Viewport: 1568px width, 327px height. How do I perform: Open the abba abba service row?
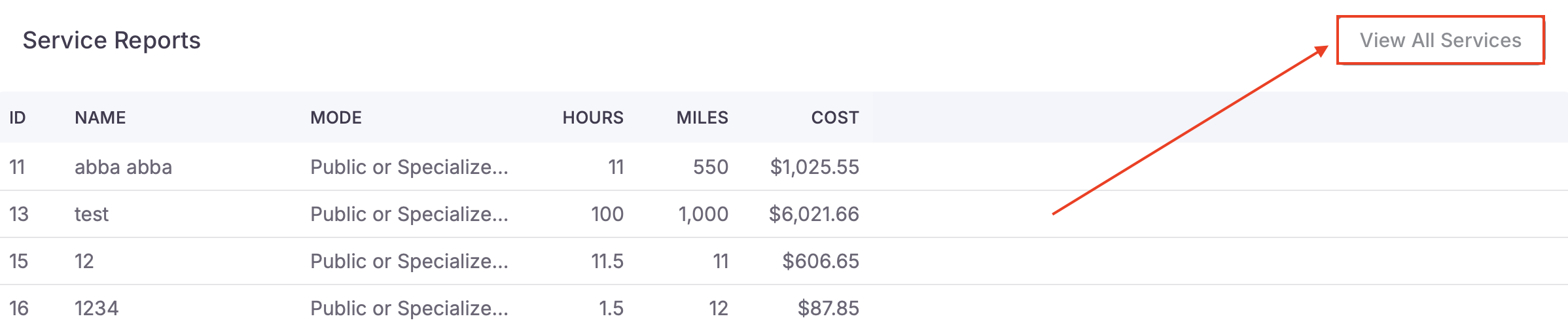coord(123,167)
